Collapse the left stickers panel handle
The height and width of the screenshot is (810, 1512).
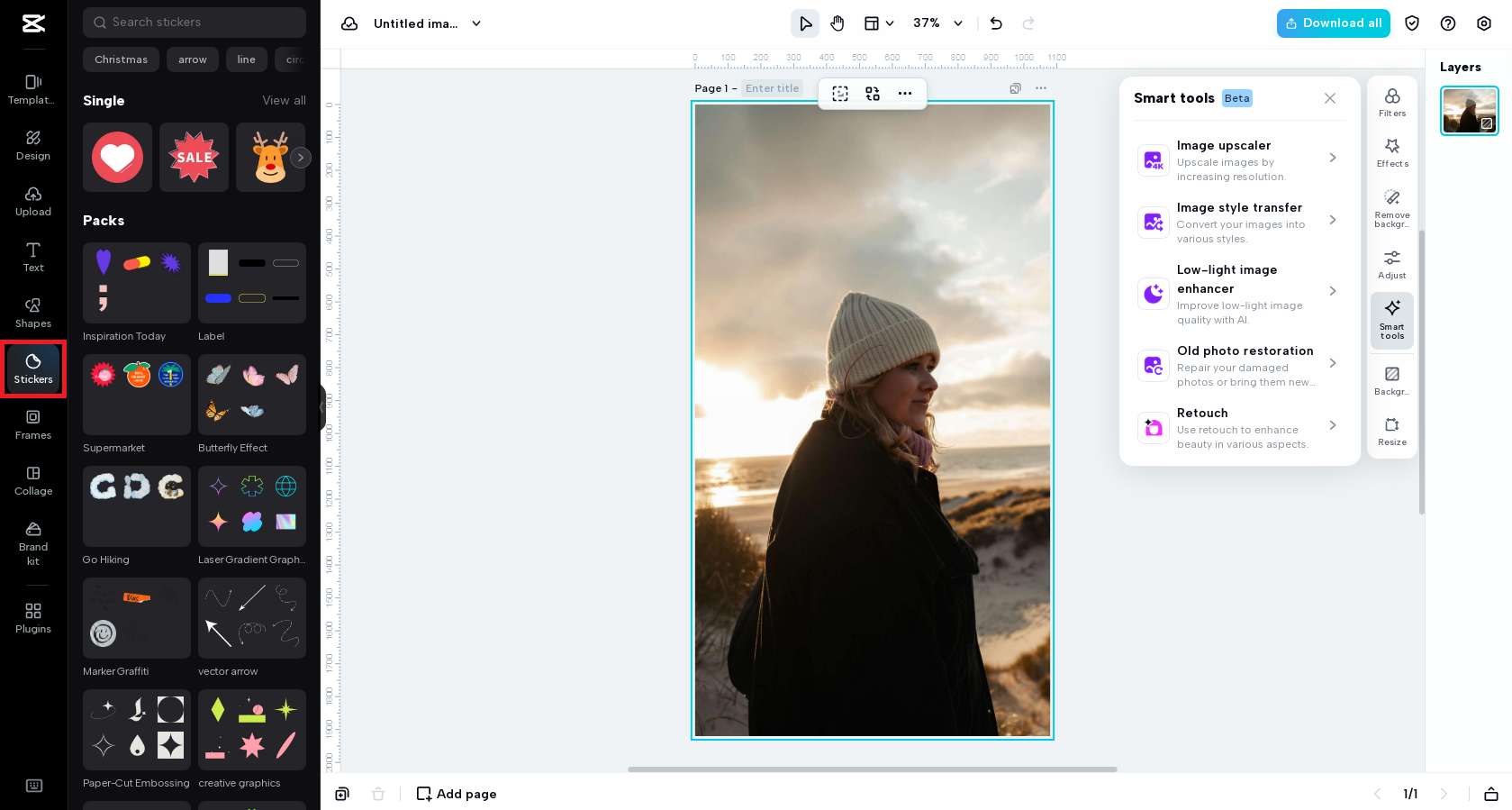tap(322, 407)
